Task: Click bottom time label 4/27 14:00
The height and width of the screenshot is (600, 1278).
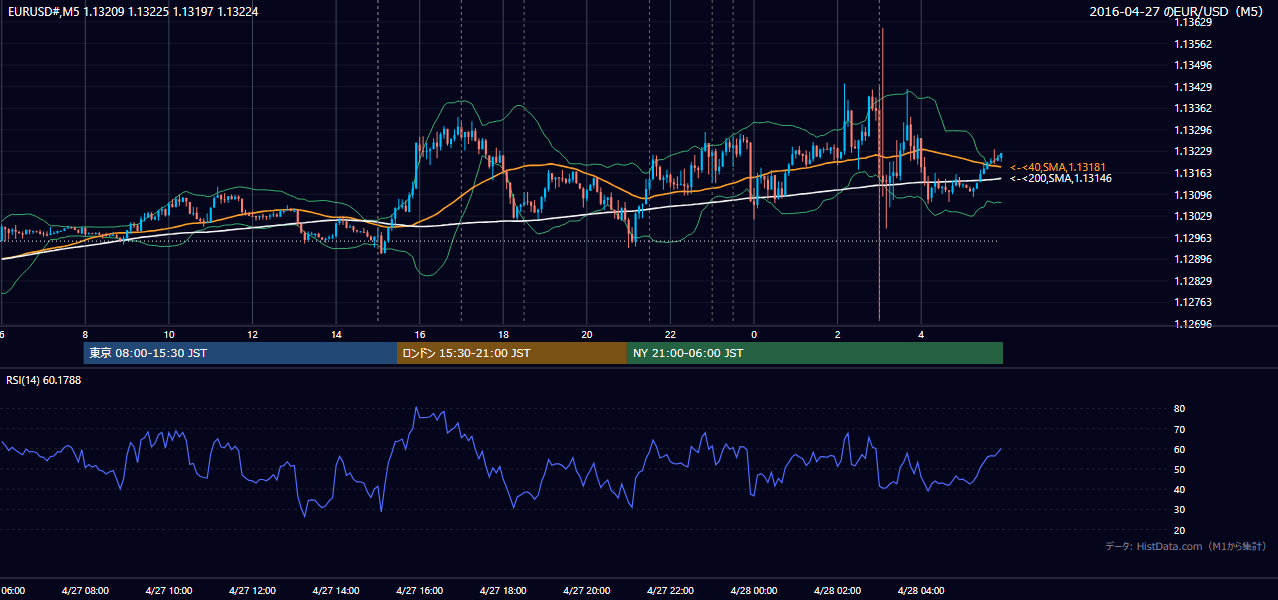Action: [336, 590]
